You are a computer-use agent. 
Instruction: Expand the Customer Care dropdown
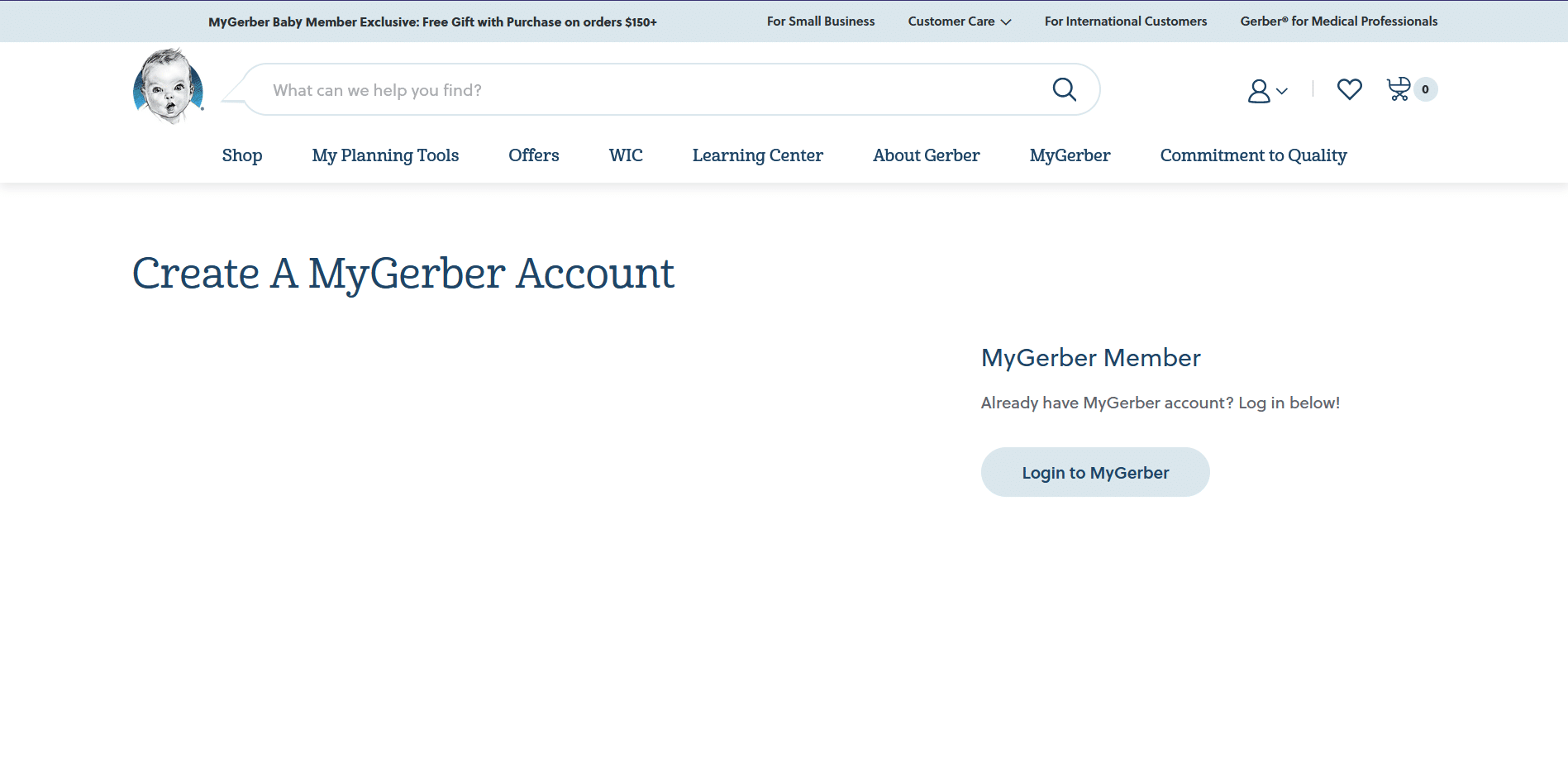[959, 21]
